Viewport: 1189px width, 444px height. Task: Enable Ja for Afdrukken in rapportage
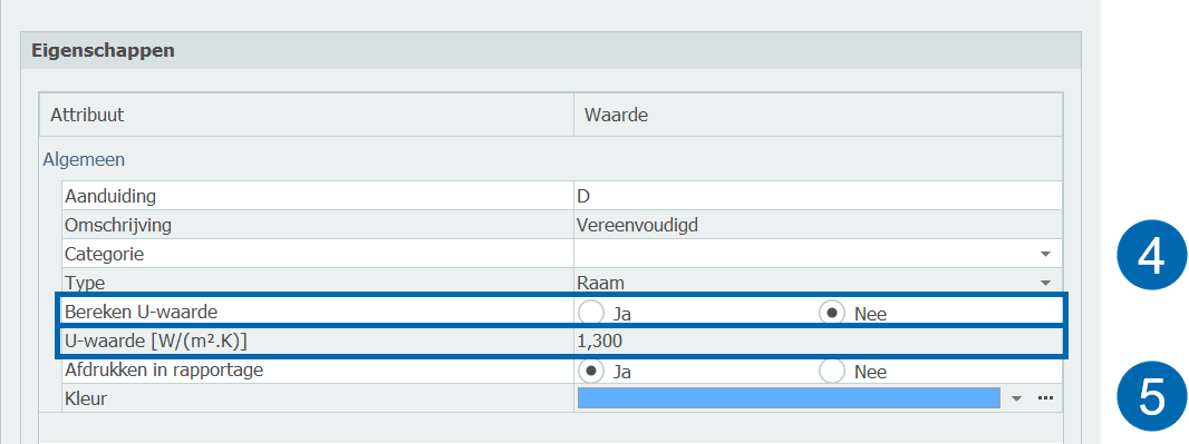[593, 371]
